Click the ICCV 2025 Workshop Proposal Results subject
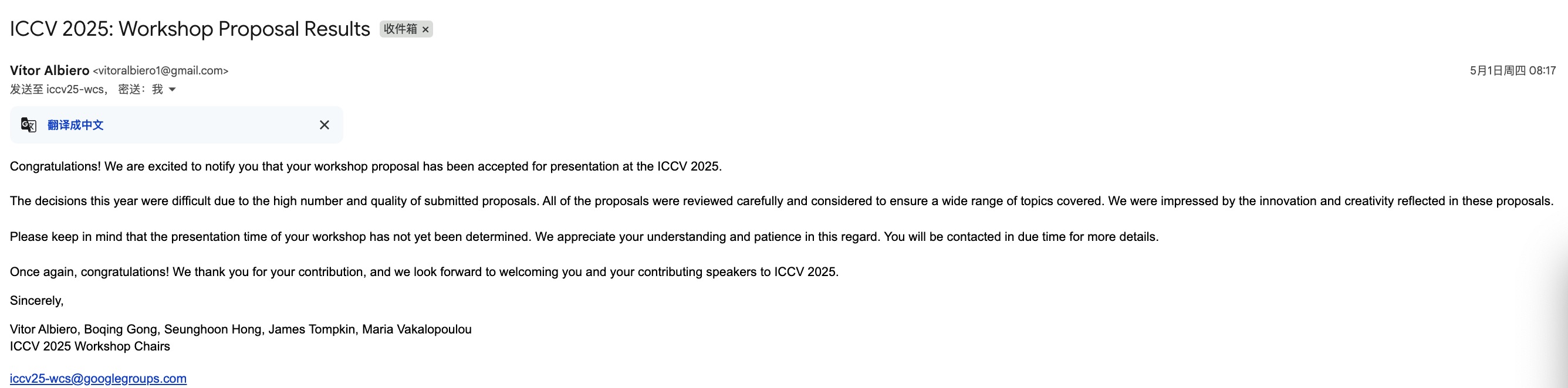The image size is (1568, 388). click(x=190, y=29)
